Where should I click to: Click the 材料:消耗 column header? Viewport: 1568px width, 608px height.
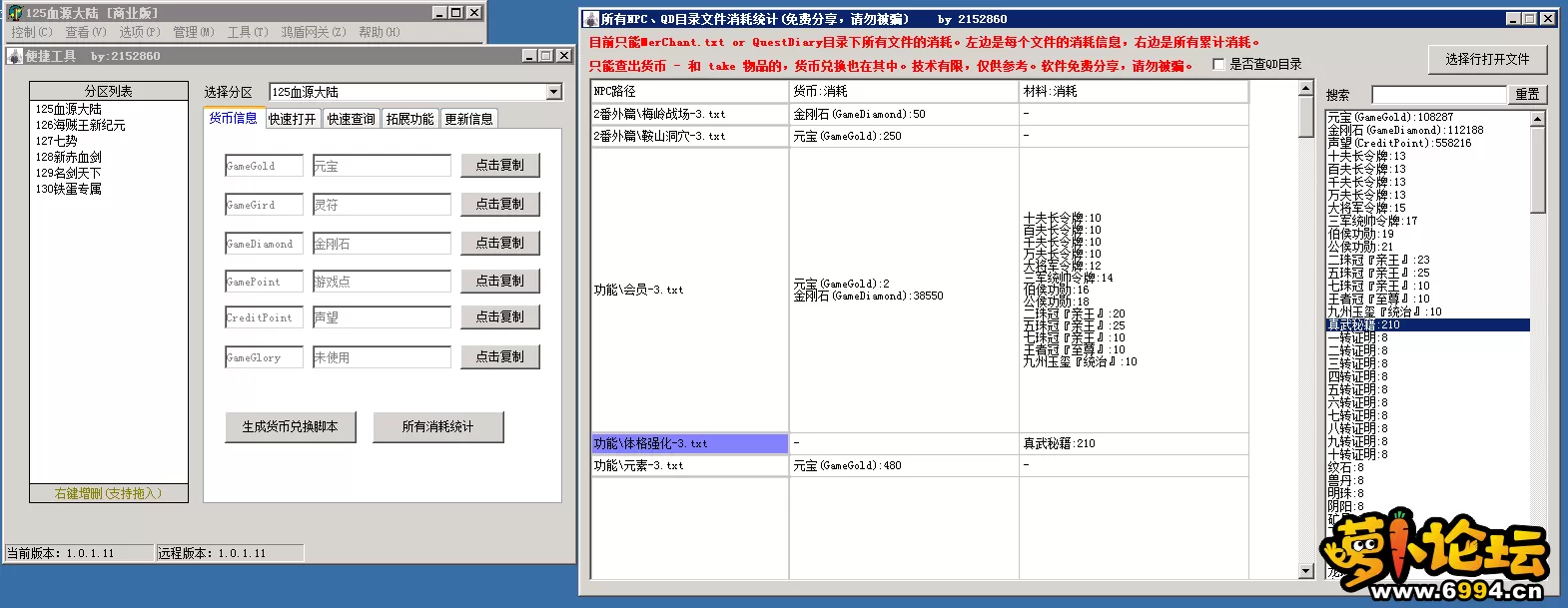click(1134, 91)
